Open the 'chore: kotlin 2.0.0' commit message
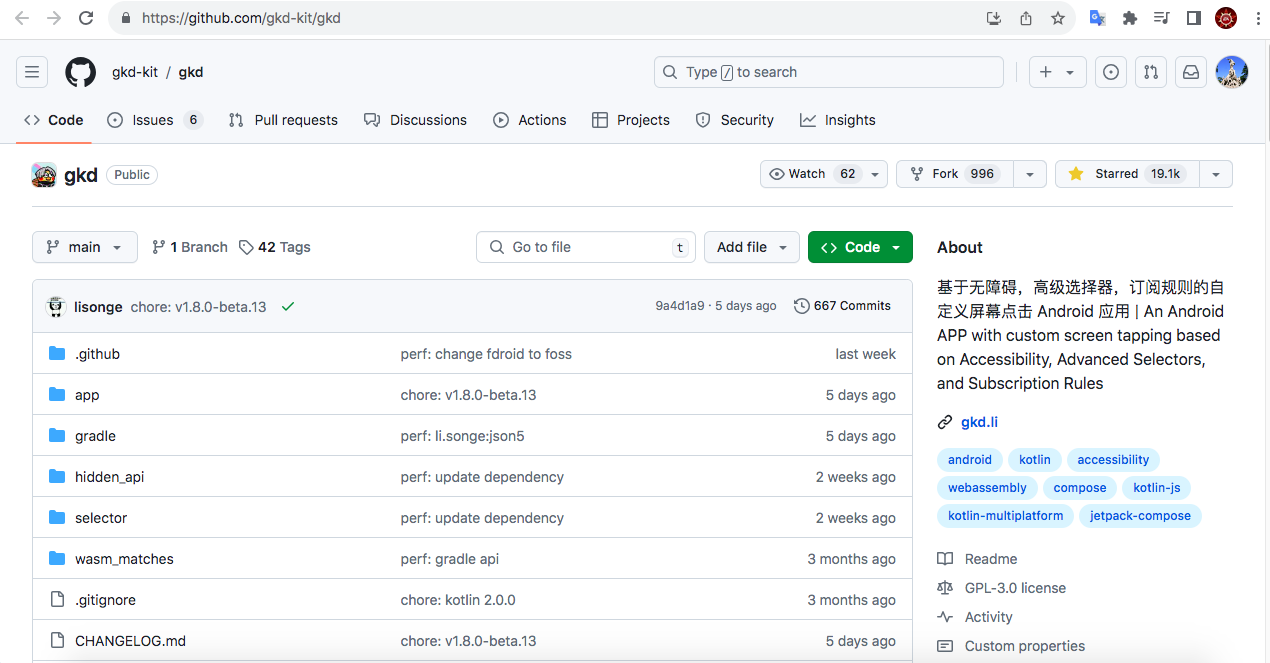This screenshot has width=1270, height=663. (458, 600)
